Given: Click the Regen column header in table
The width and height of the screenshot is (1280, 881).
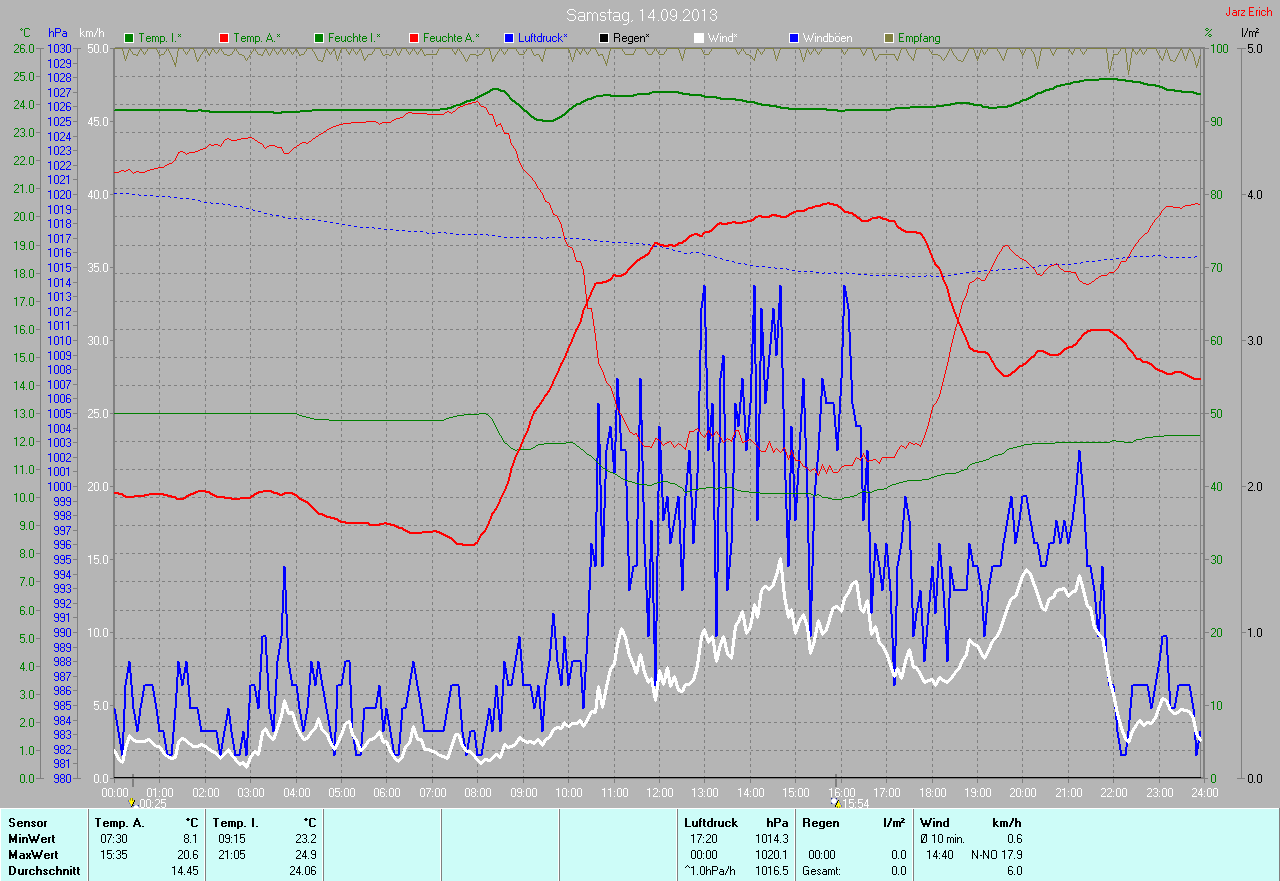Looking at the screenshot, I should click(821, 822).
